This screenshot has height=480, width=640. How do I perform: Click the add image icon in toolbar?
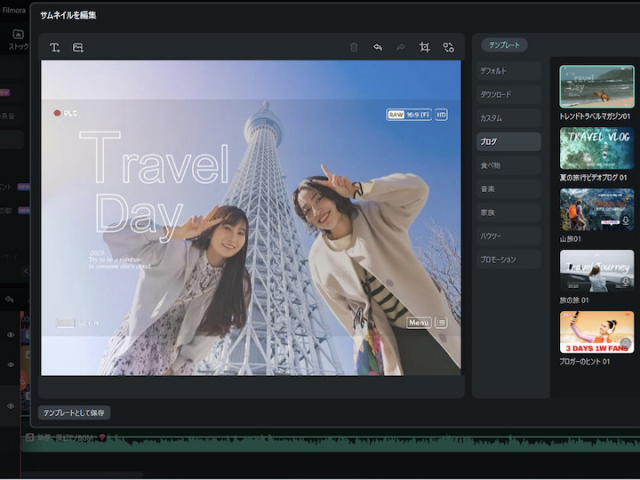[x=78, y=47]
